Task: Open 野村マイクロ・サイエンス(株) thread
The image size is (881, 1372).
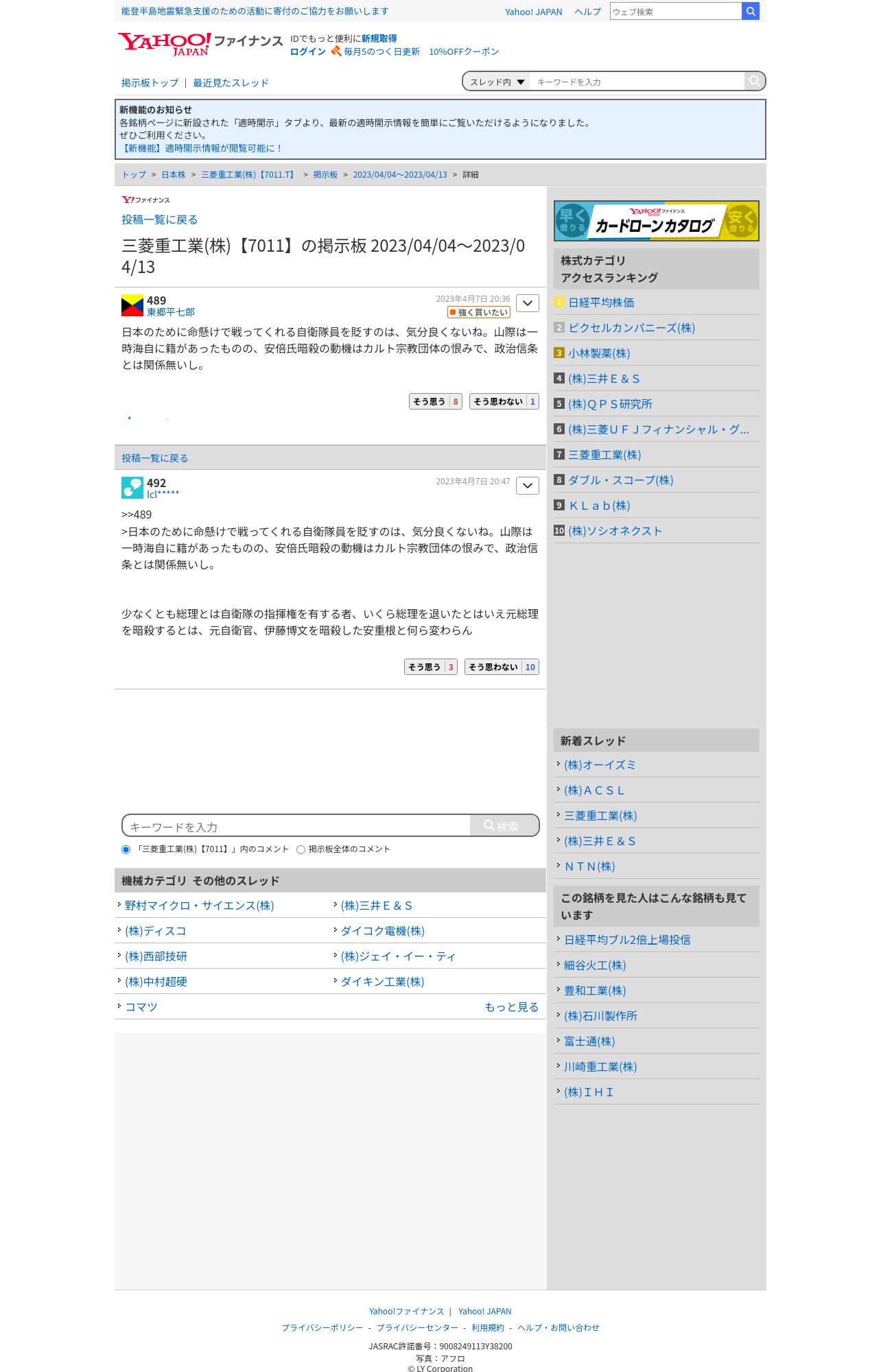Action: 199,906
